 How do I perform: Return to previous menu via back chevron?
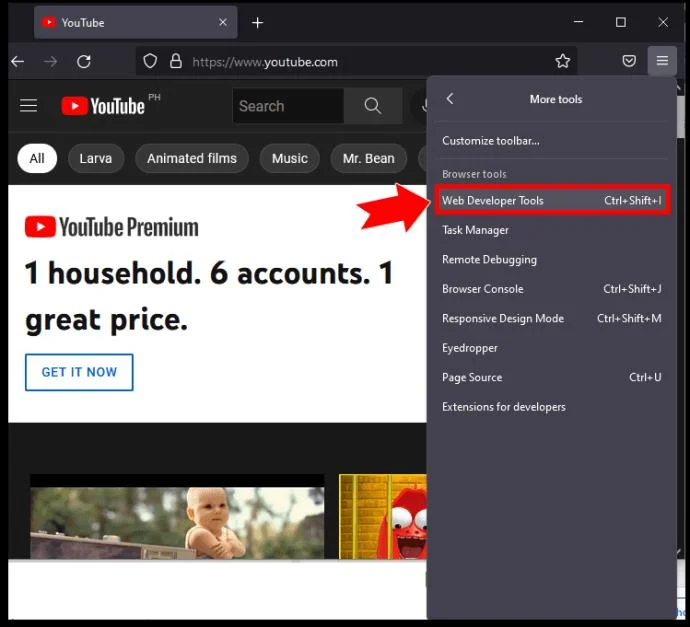point(450,99)
